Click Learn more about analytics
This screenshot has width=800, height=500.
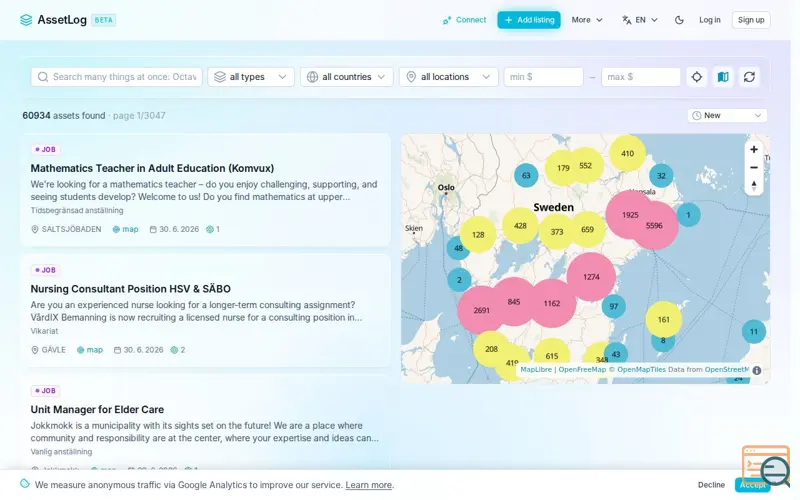[x=368, y=485]
